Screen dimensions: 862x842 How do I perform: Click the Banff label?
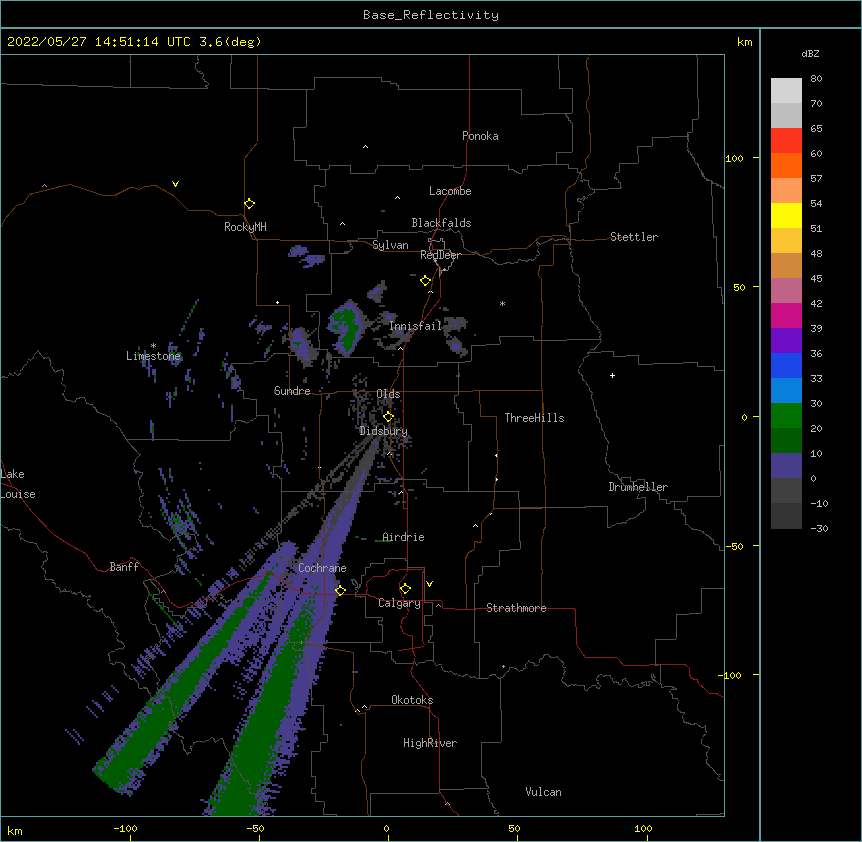[124, 567]
